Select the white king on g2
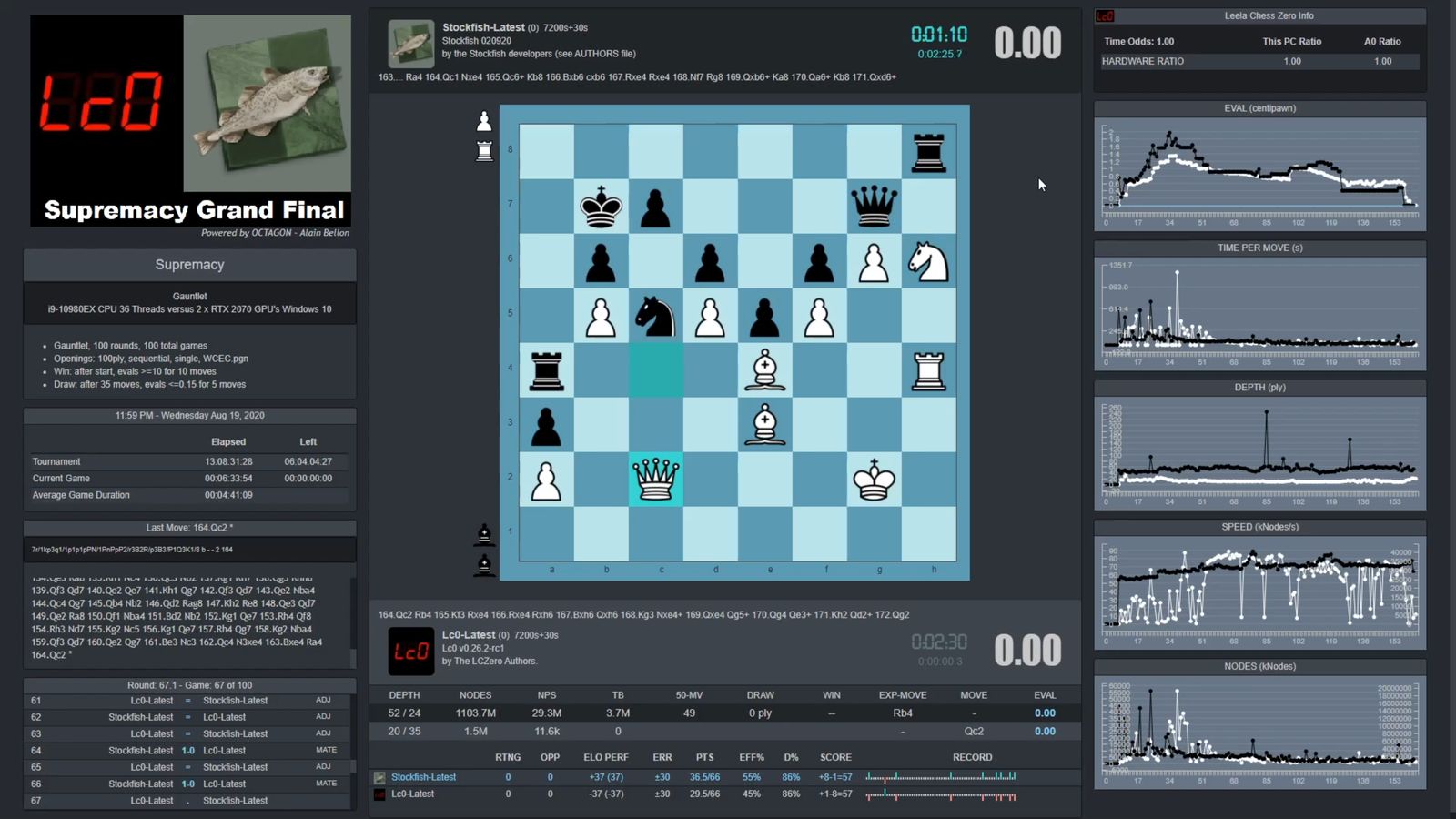The height and width of the screenshot is (819, 1456). (874, 480)
